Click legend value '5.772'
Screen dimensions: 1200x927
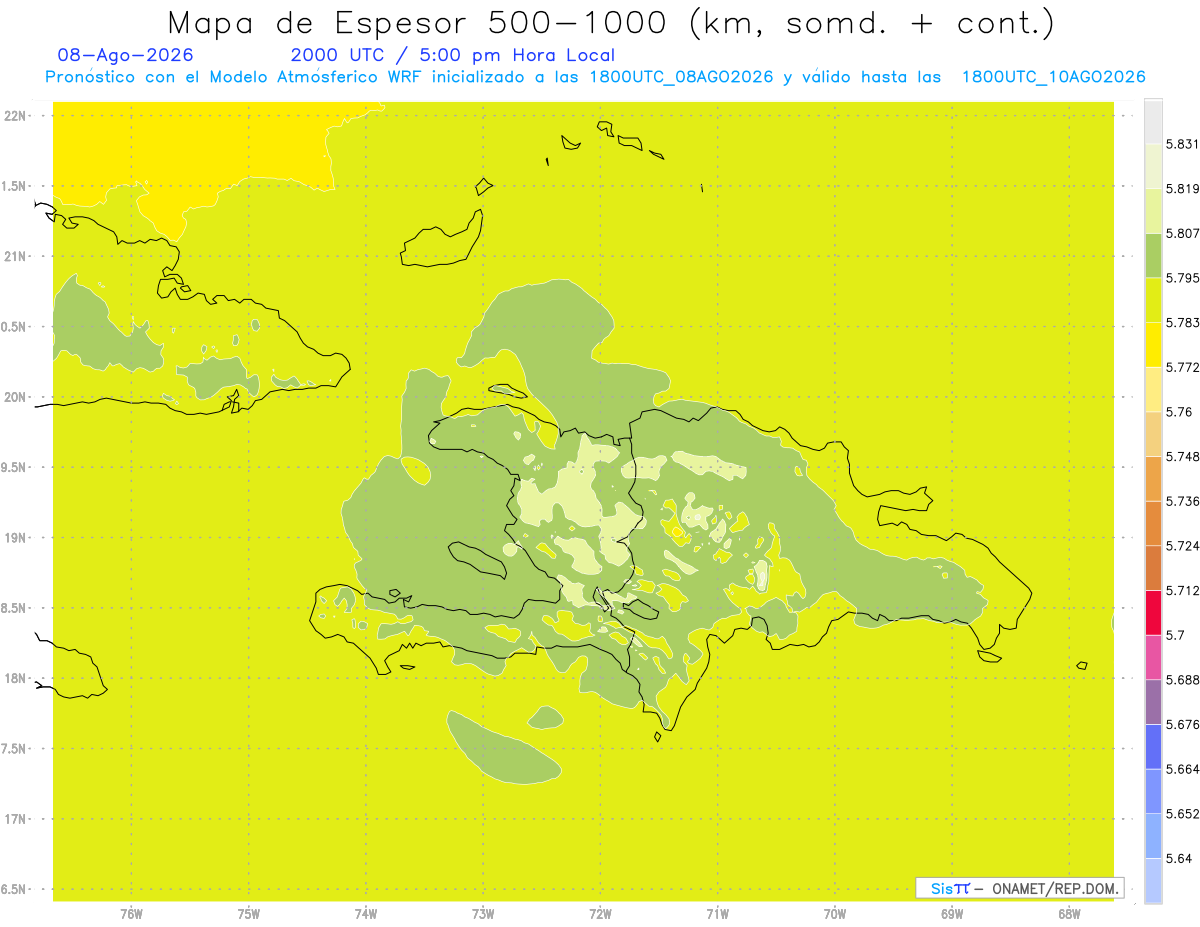[x=1182, y=367]
